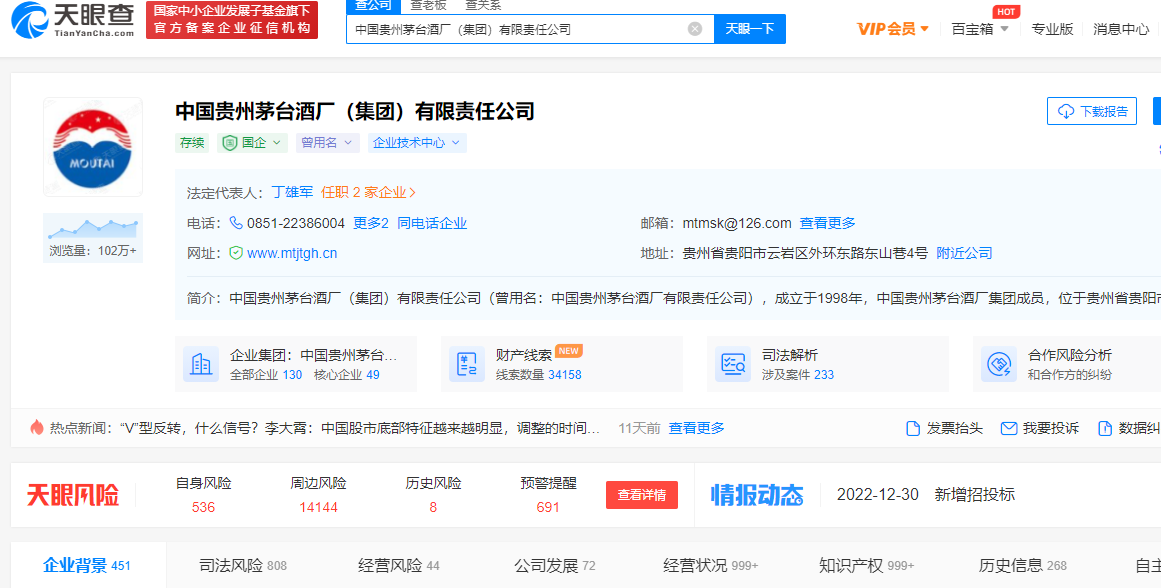Open 消息中心 in the top navigation
Image resolution: width=1161 pixels, height=588 pixels.
pyautogui.click(x=1121, y=30)
